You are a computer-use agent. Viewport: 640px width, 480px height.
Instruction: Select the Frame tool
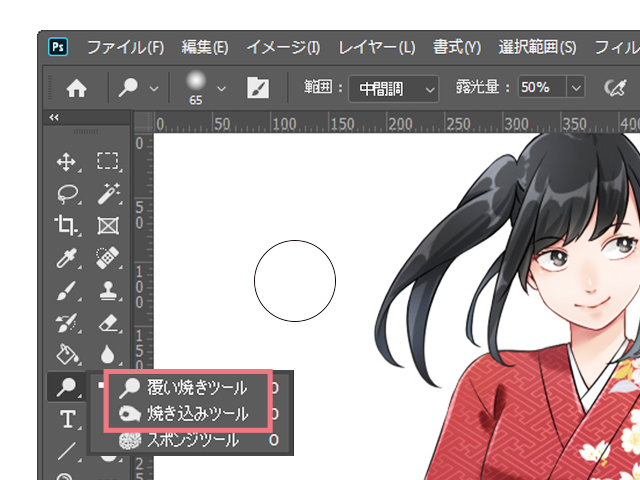(x=108, y=226)
